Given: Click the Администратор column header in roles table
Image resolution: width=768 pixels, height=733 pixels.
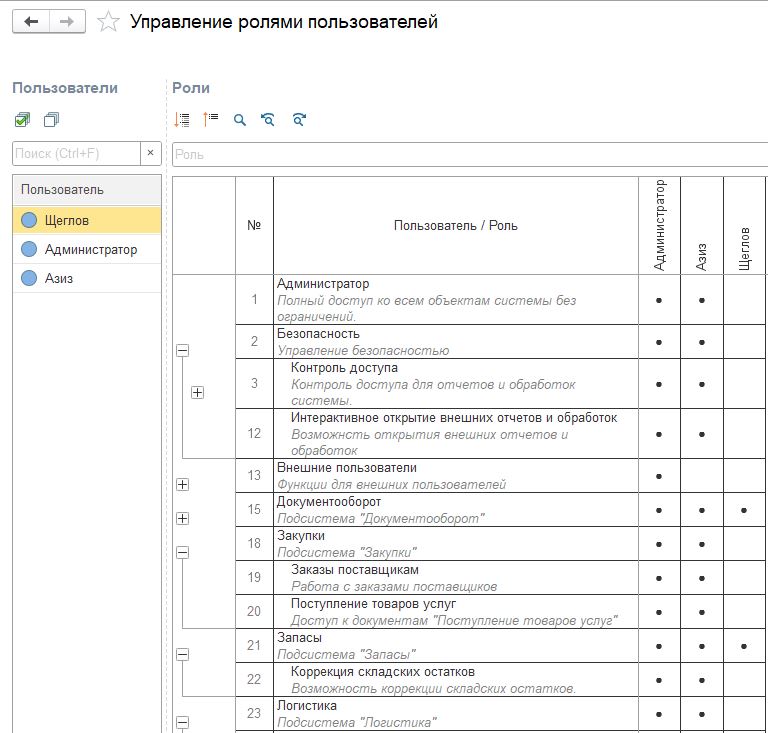Looking at the screenshot, I should 659,225.
